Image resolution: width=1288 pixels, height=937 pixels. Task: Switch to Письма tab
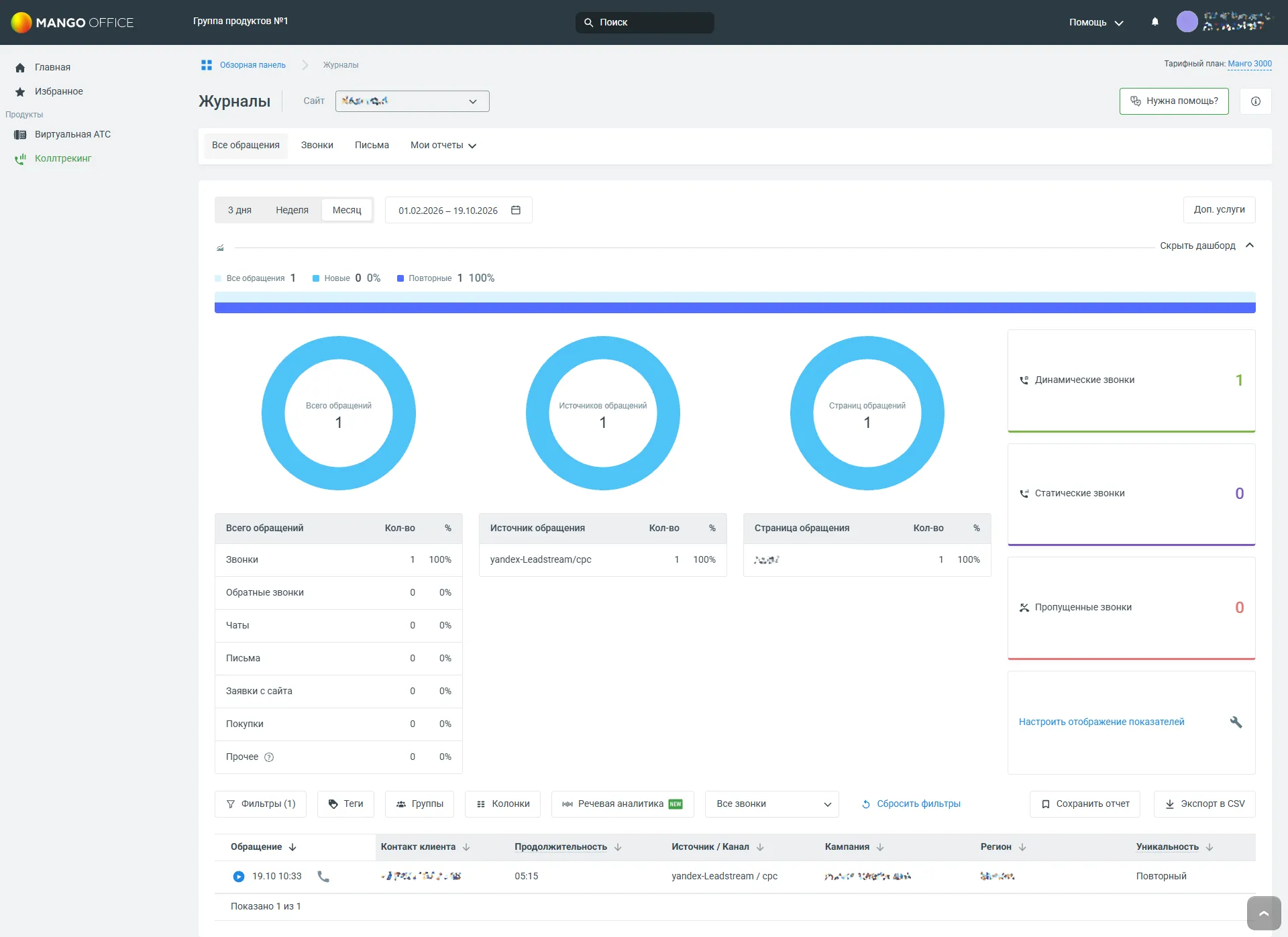point(372,146)
